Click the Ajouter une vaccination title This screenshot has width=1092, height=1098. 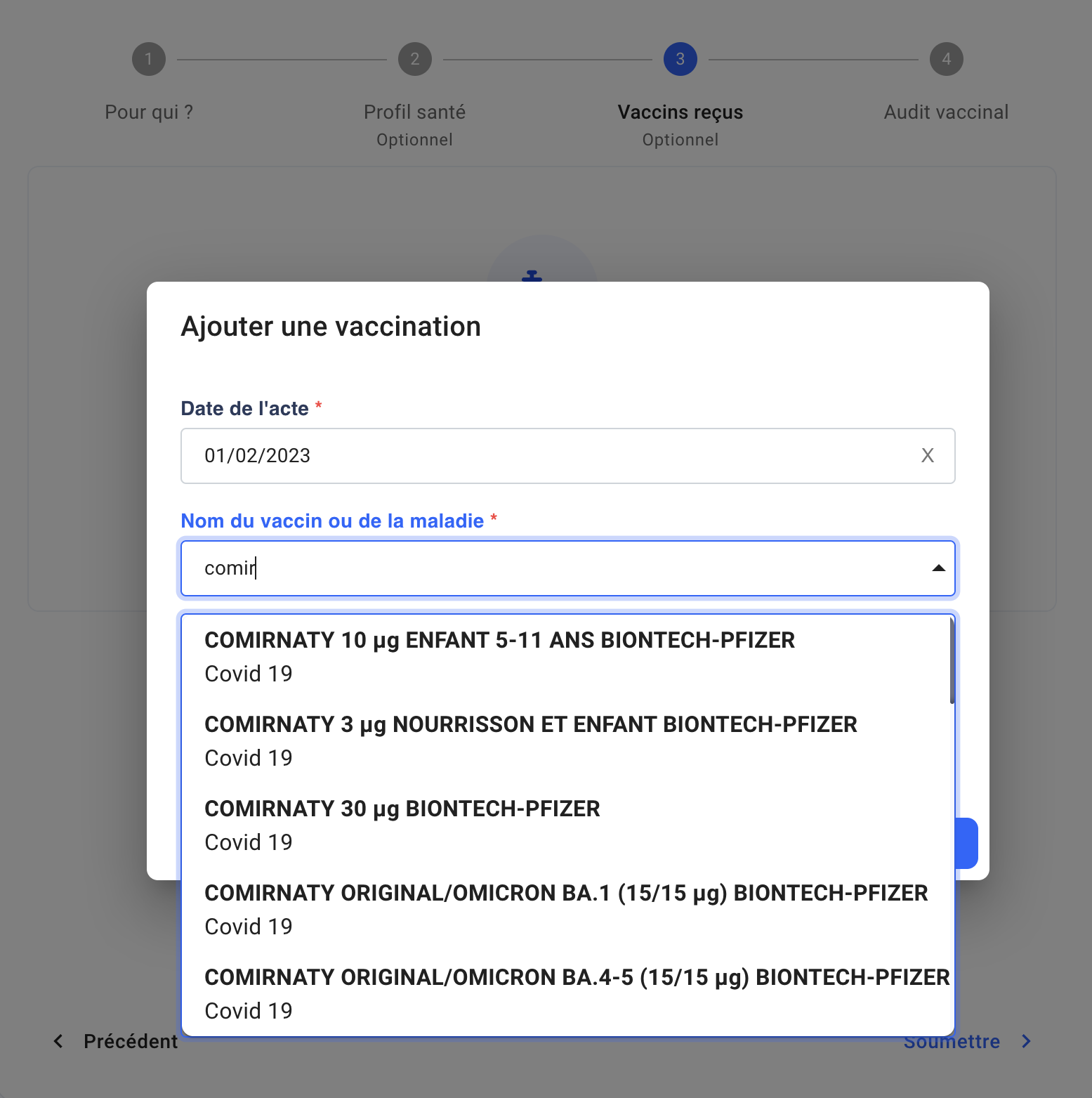click(x=331, y=327)
